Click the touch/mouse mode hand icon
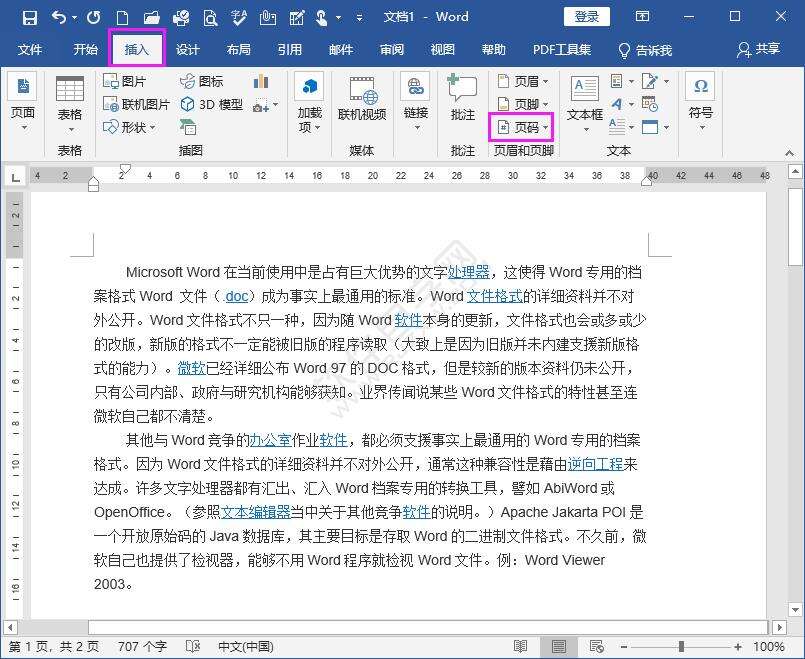The width and height of the screenshot is (805, 659). 322,18
